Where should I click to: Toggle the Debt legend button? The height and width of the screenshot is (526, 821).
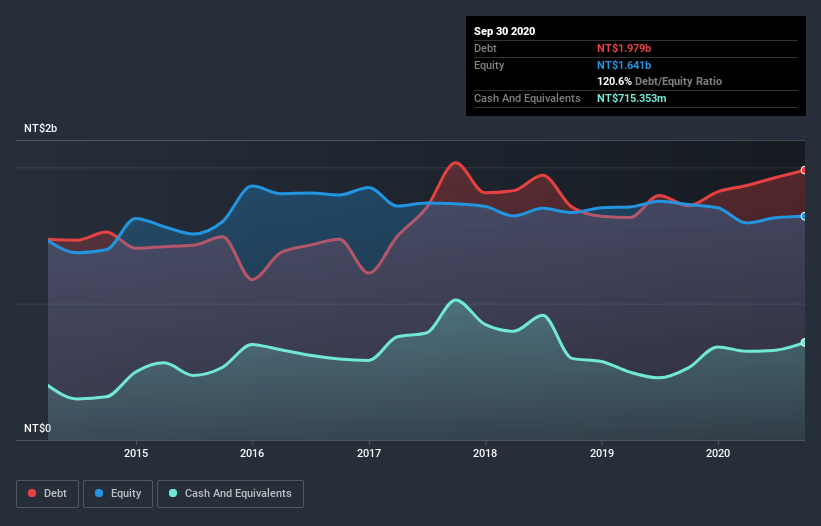point(47,494)
